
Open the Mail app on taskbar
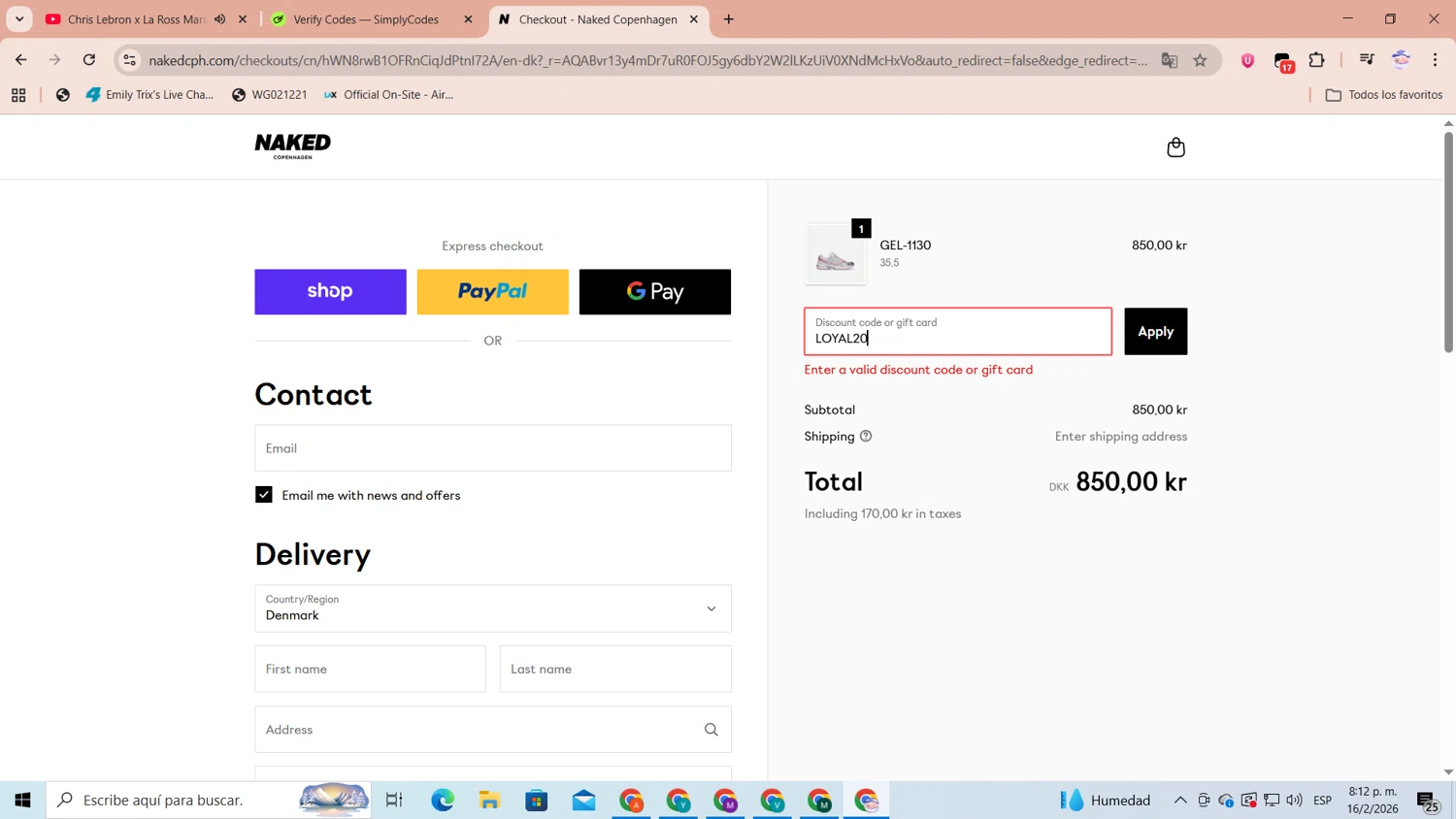[x=583, y=800]
